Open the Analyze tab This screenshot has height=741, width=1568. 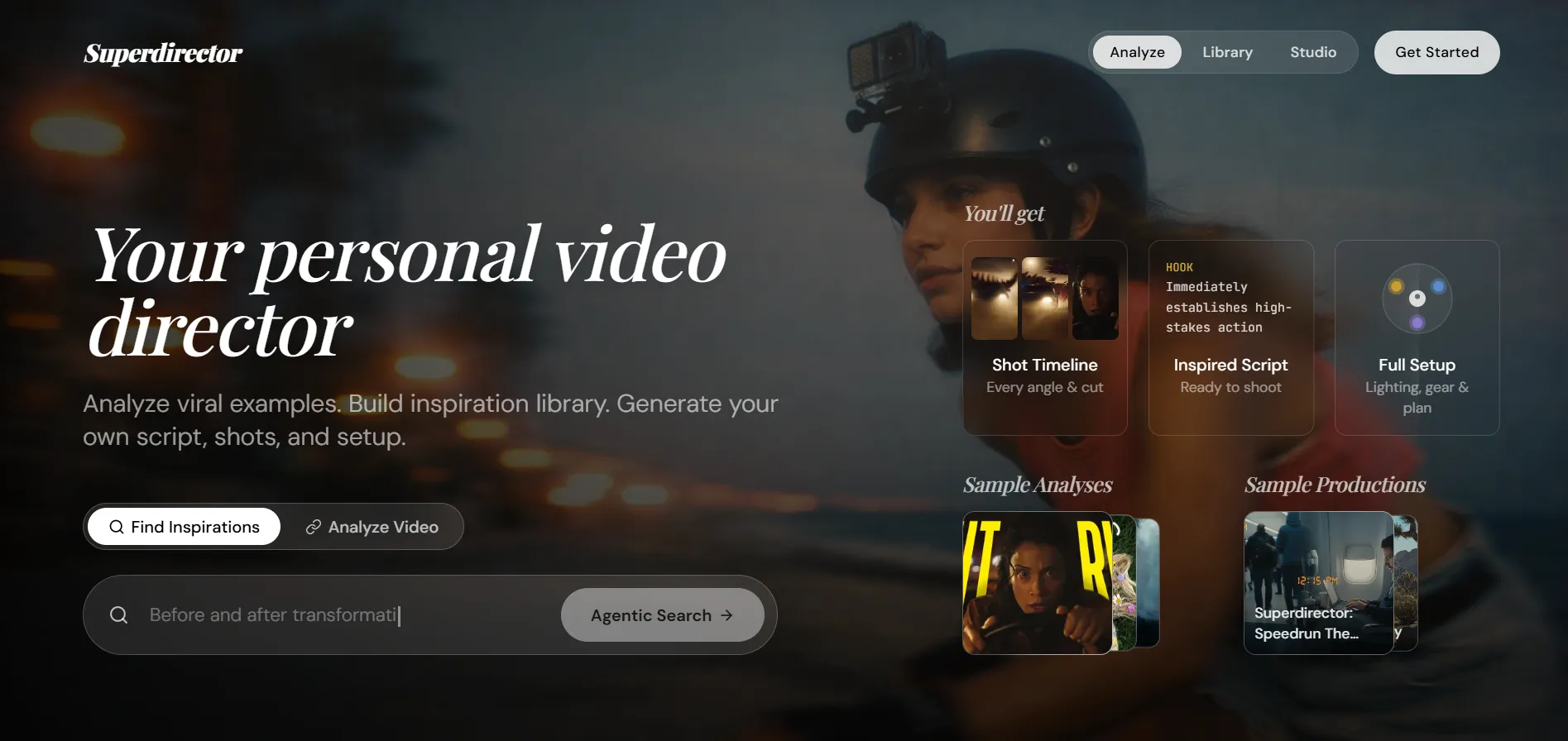pyautogui.click(x=1137, y=52)
